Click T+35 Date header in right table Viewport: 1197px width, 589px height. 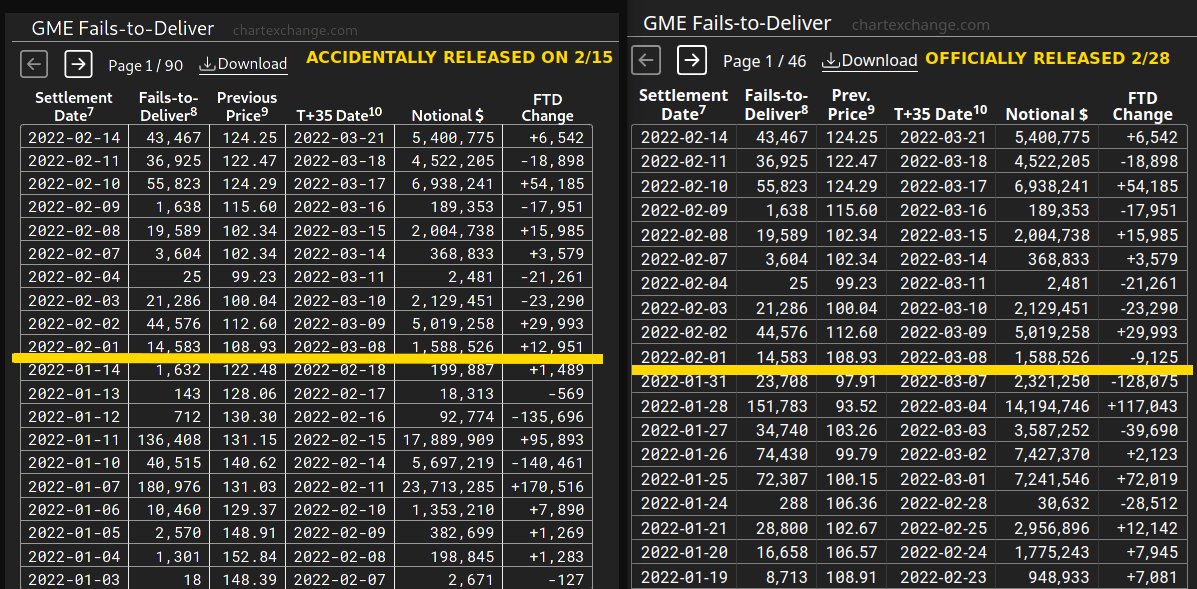tap(940, 114)
